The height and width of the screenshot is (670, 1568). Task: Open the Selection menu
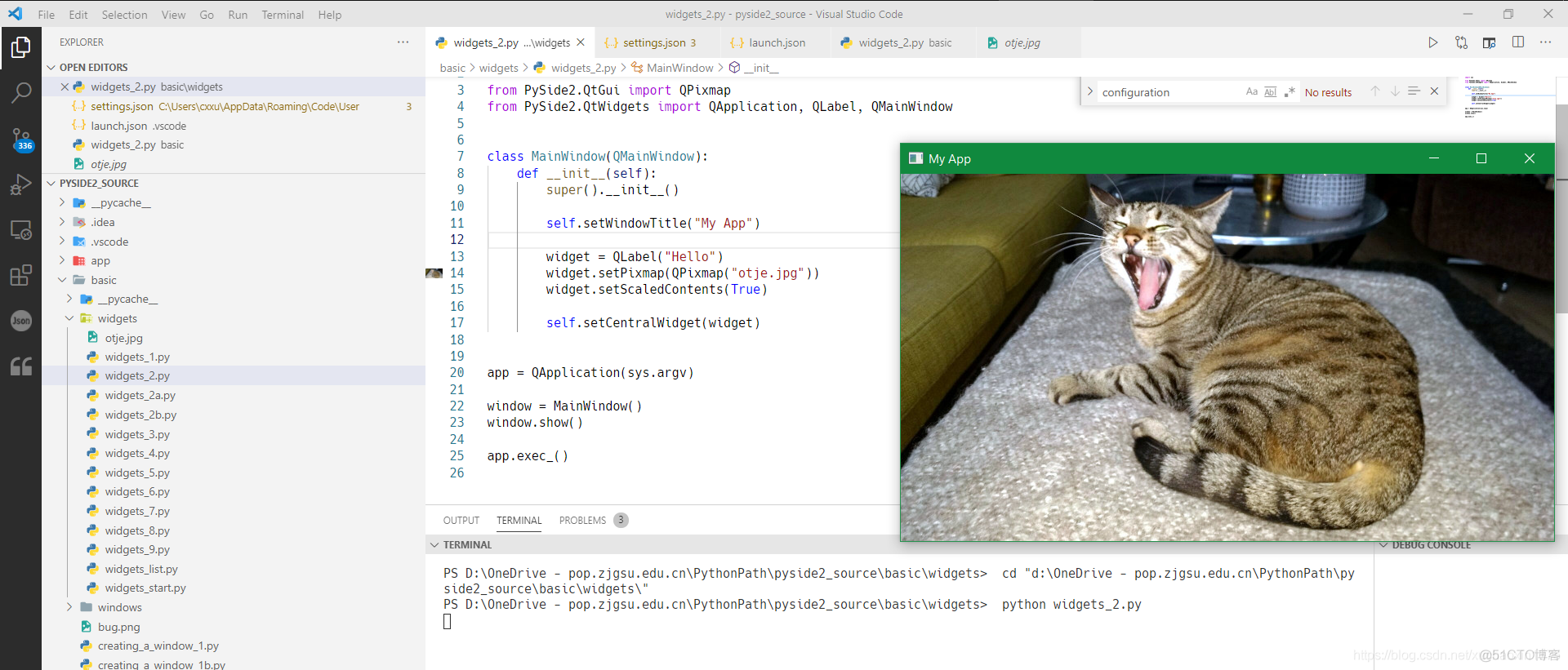pos(124,15)
